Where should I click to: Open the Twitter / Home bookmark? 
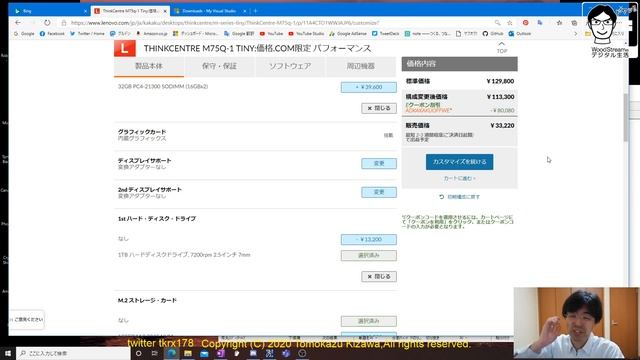(87, 33)
